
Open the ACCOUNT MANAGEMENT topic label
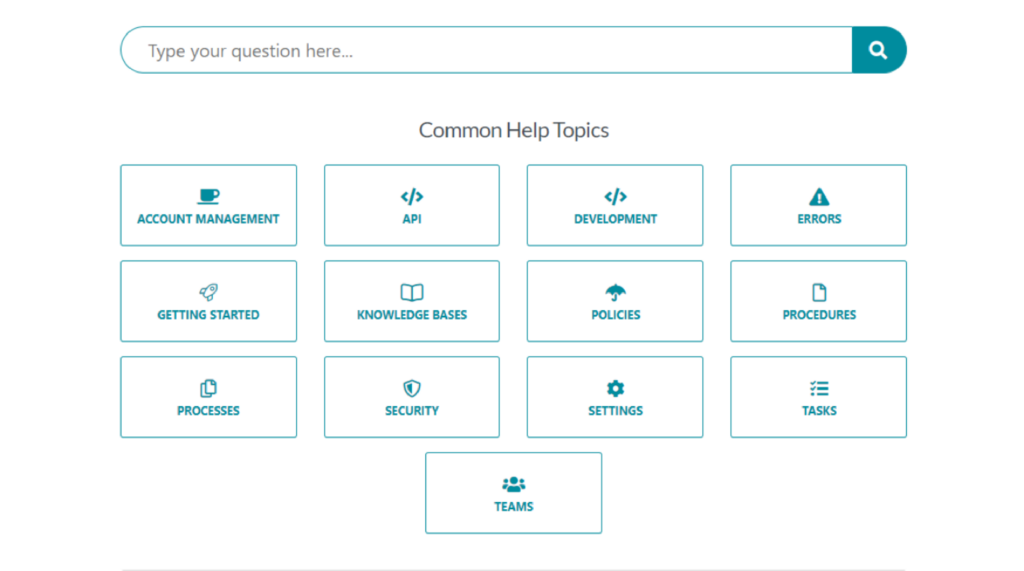[208, 219]
